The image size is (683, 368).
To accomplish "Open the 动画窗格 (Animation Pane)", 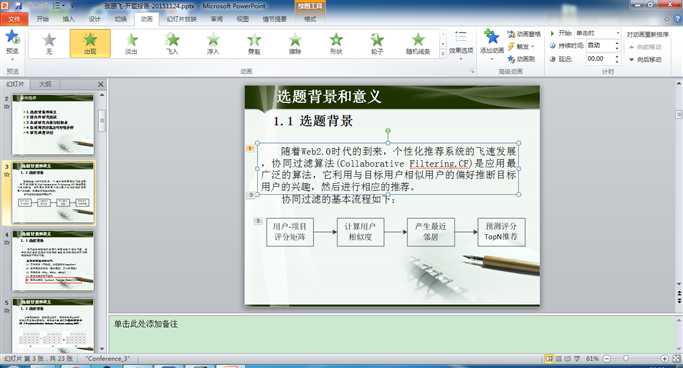I will [x=524, y=34].
